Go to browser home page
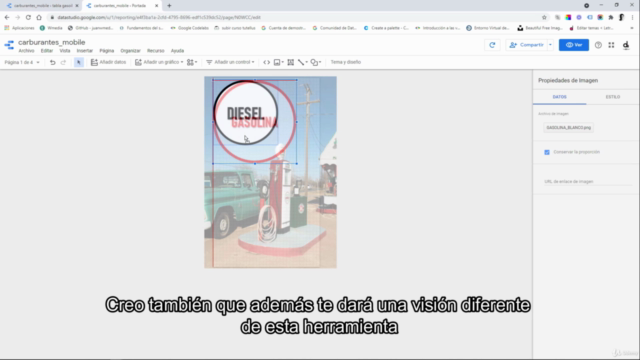The width and height of the screenshot is (640, 360). (39, 18)
